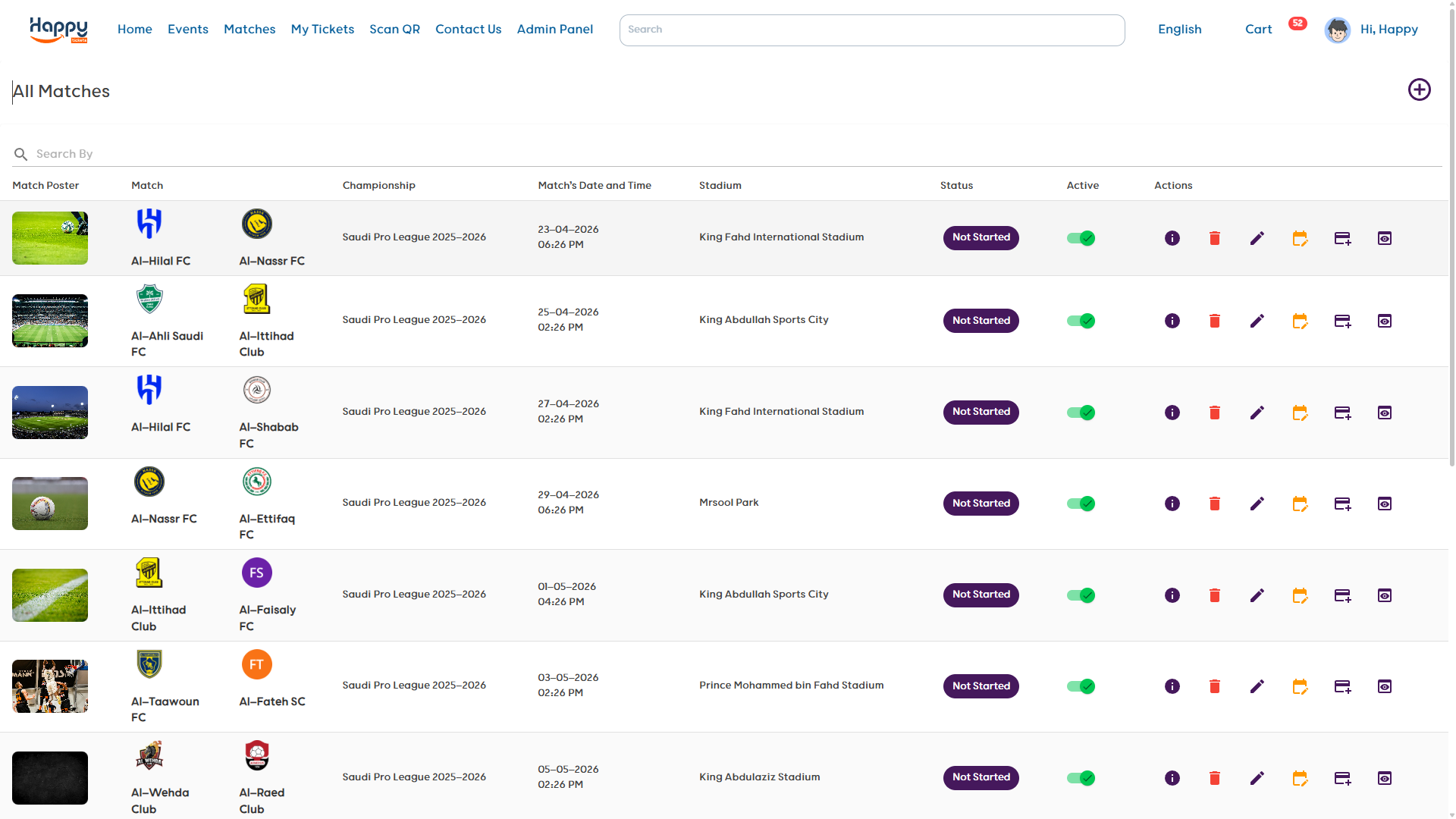
Task: Disable active toggle for 25-04-2026 match
Action: (x=1081, y=321)
